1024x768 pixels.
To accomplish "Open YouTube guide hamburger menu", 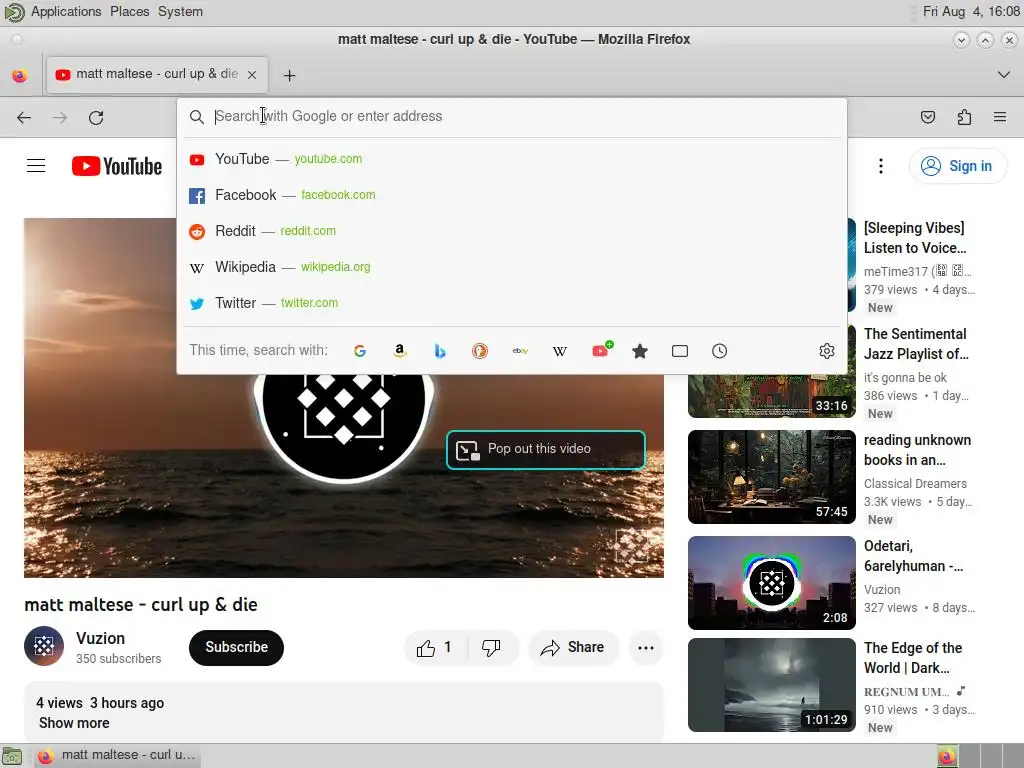I will (36, 166).
